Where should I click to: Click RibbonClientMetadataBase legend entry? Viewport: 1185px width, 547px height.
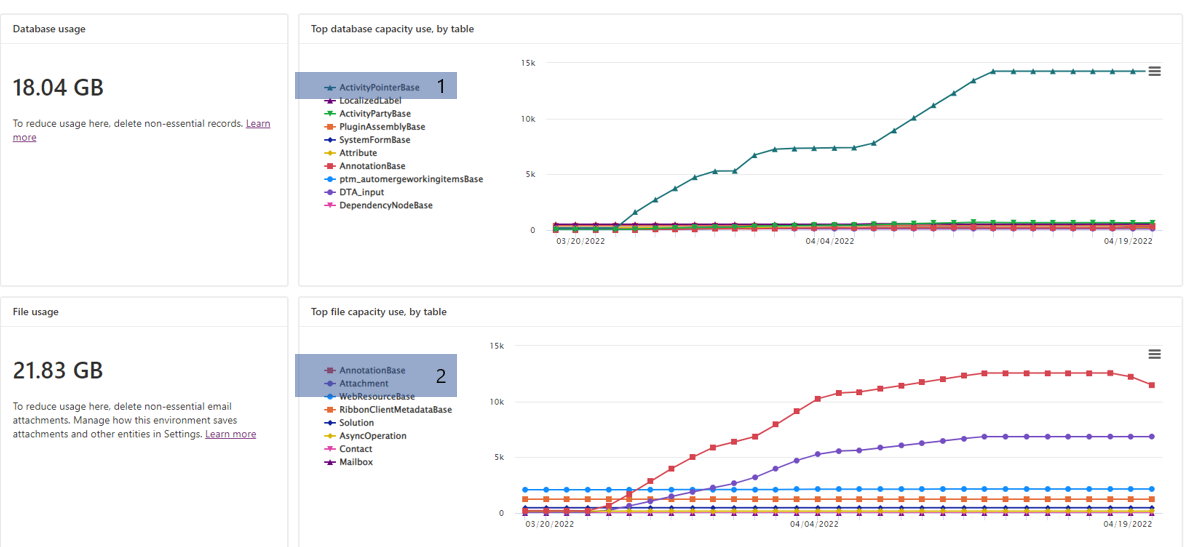tap(388, 409)
